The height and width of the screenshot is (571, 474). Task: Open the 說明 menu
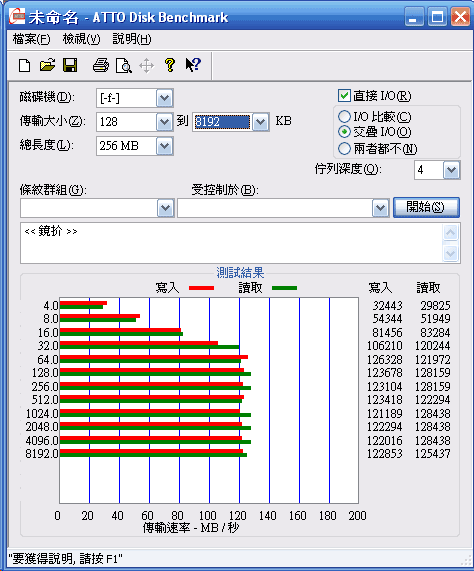tap(132, 39)
